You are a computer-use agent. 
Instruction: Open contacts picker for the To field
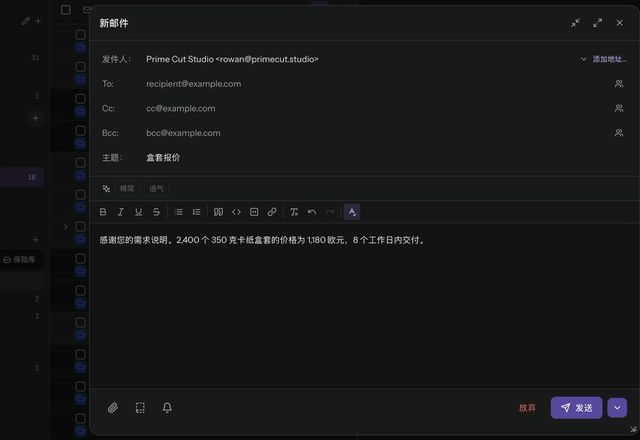[619, 84]
